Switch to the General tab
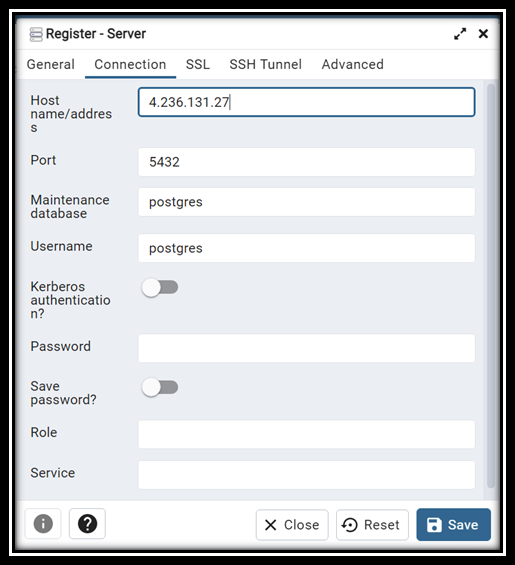The width and height of the screenshot is (515, 565). [x=50, y=64]
